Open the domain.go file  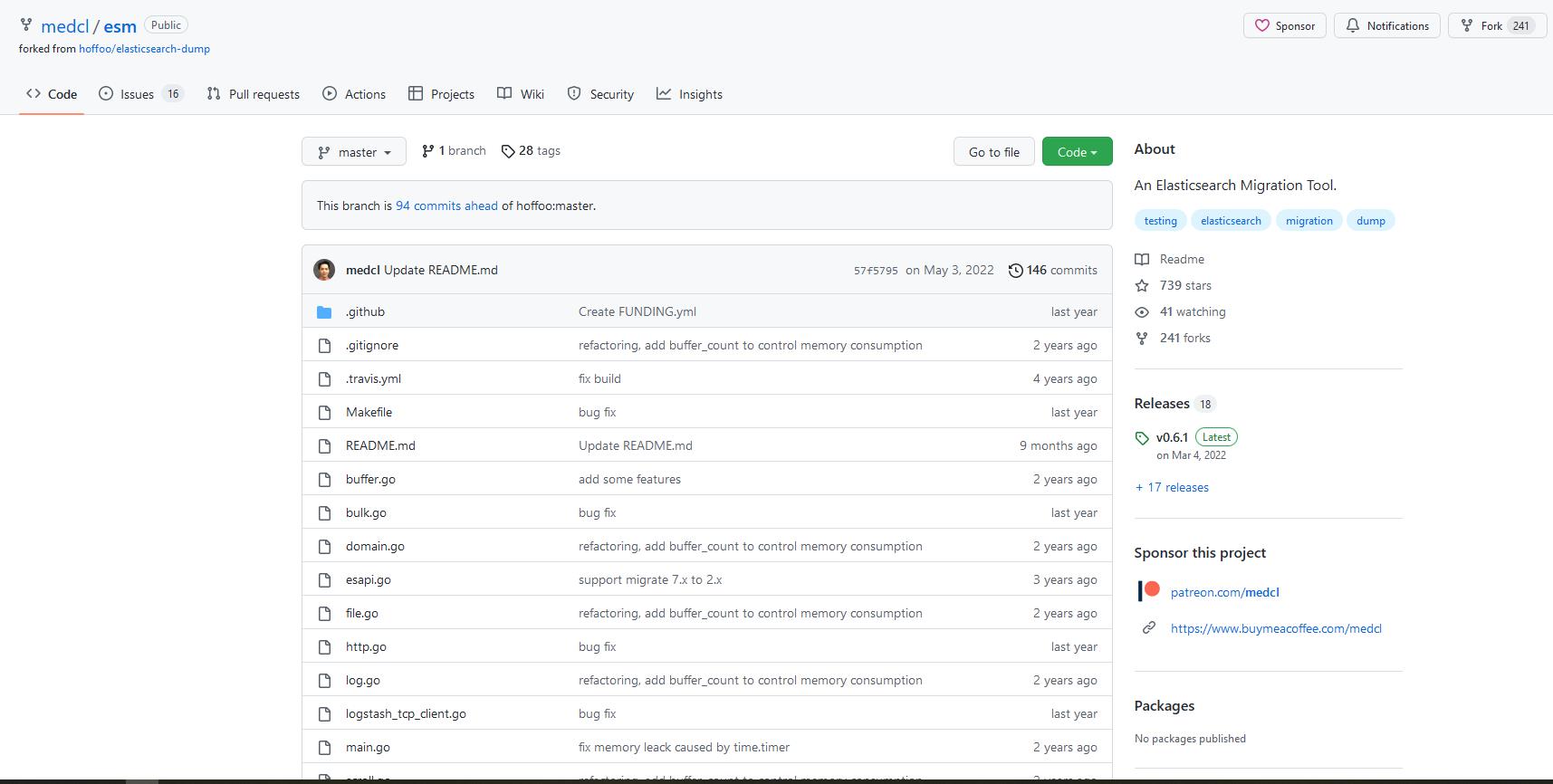click(x=375, y=546)
